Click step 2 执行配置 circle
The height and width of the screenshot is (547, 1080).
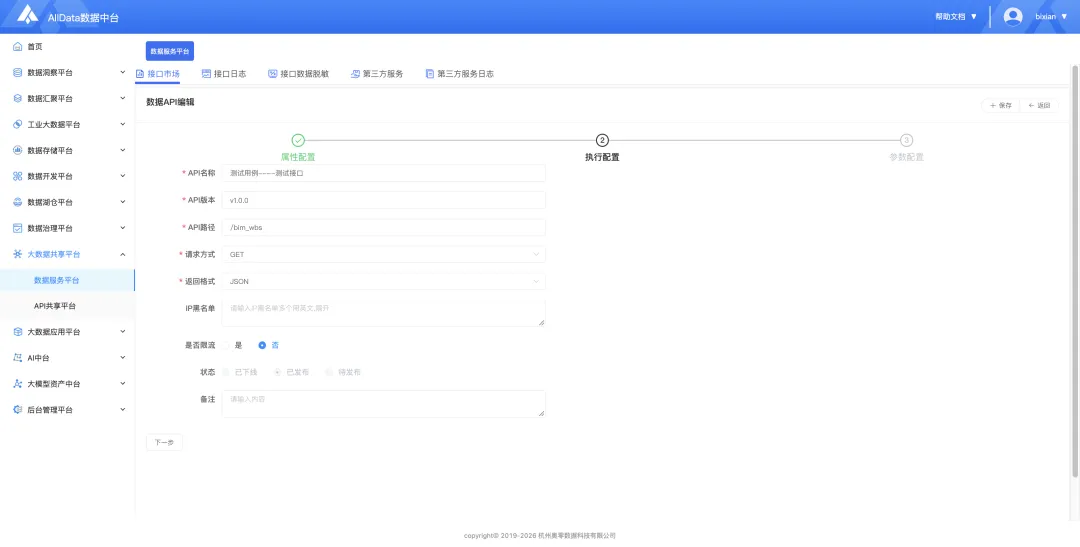(602, 141)
